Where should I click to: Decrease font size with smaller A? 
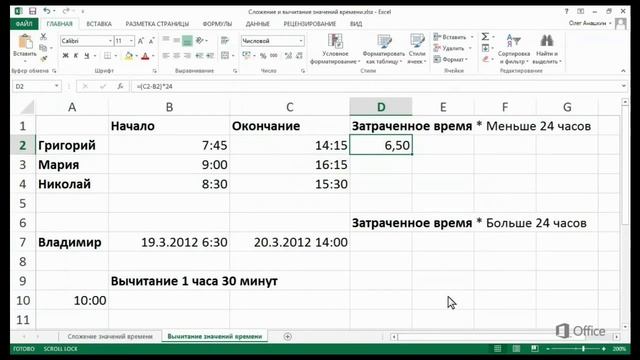click(x=151, y=41)
